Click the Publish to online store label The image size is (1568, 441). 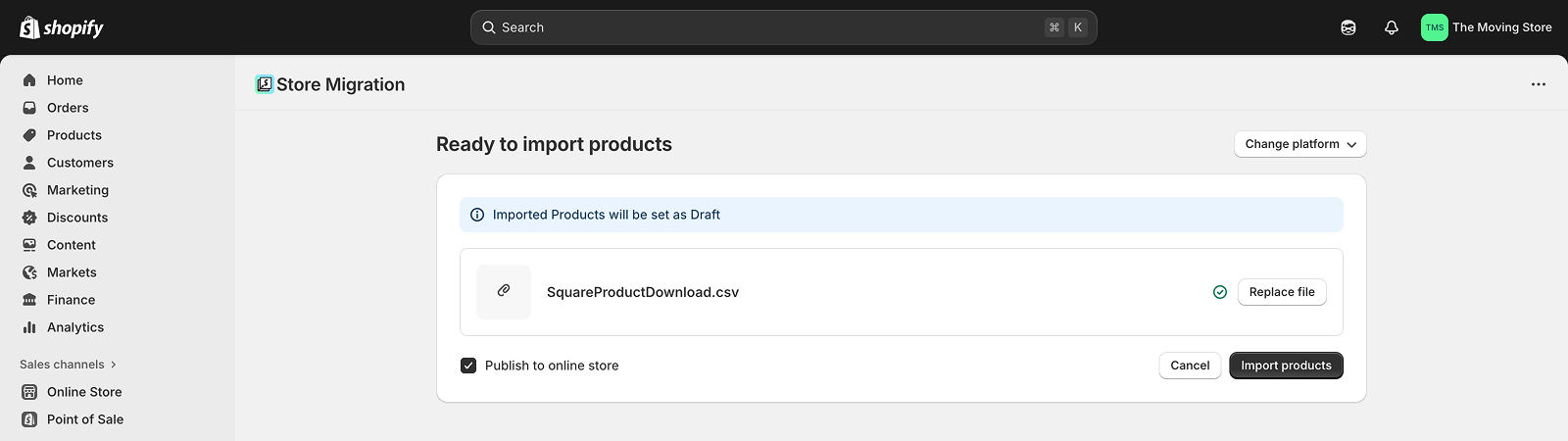click(x=552, y=366)
